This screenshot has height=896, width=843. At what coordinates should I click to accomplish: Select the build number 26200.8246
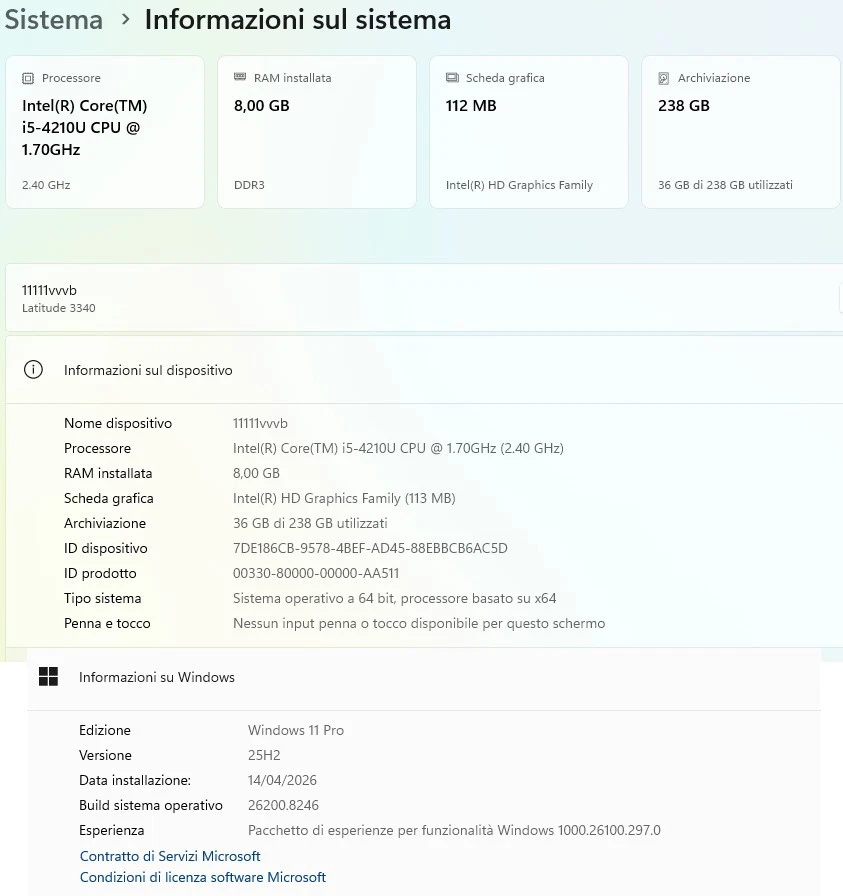[x=283, y=805]
